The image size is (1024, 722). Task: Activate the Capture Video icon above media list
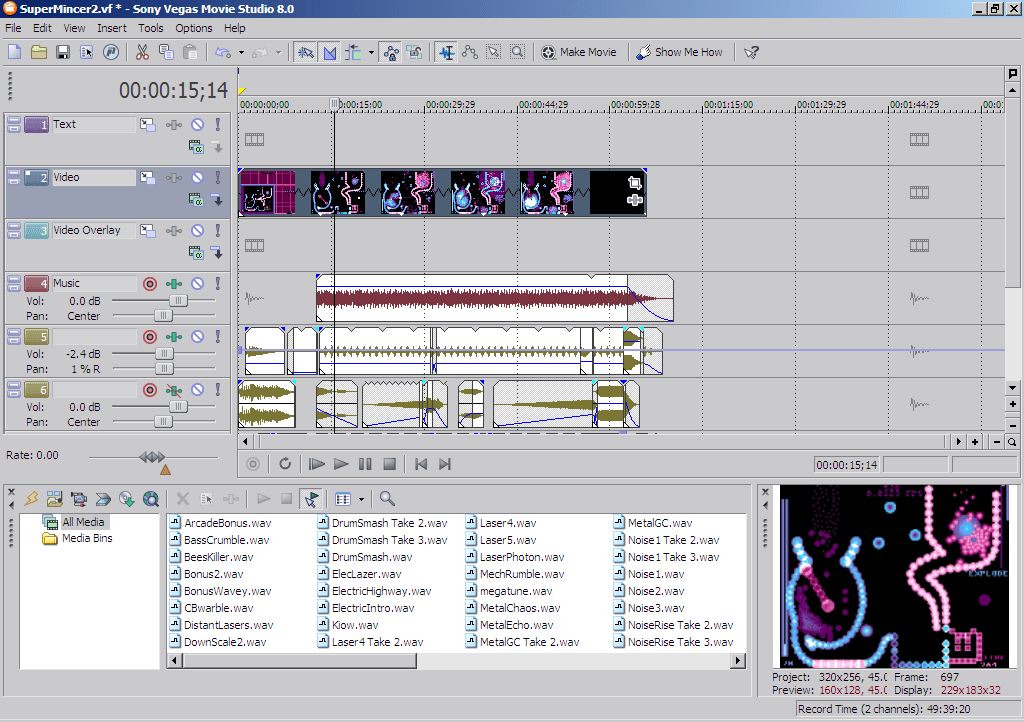pos(79,498)
